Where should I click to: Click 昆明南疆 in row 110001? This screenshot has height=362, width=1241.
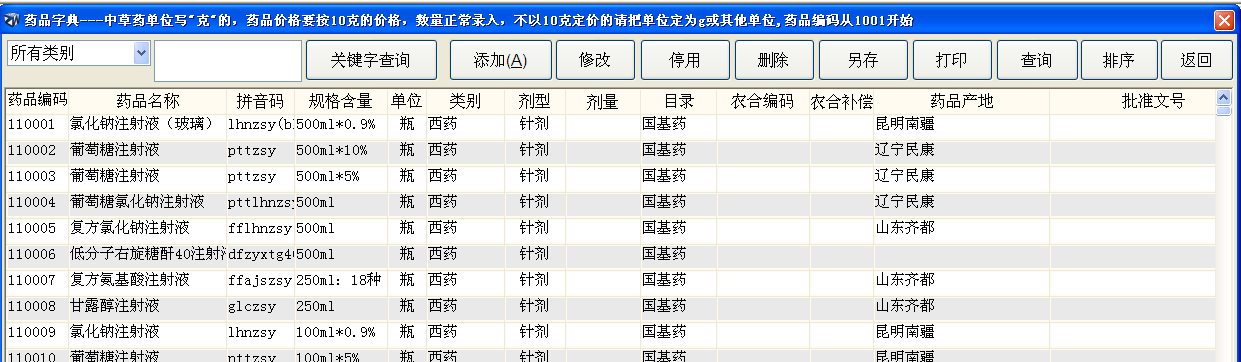click(x=905, y=124)
